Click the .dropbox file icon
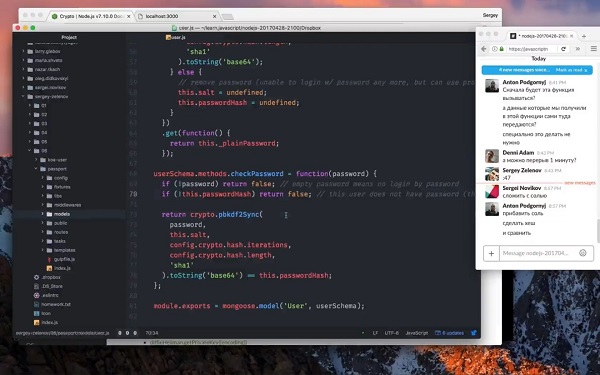The image size is (600, 375). (37, 277)
